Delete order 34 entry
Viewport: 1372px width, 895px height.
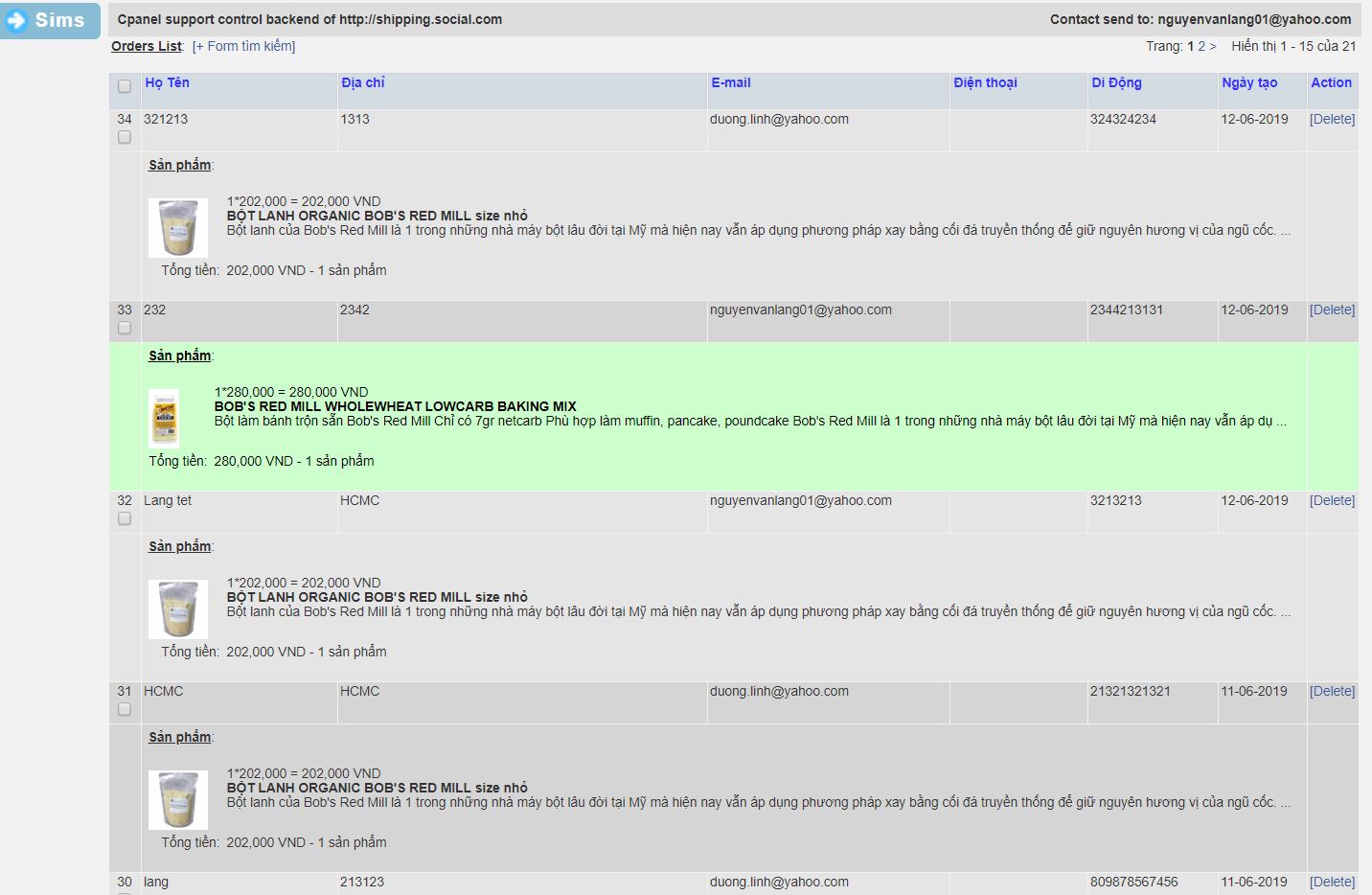[x=1332, y=119]
